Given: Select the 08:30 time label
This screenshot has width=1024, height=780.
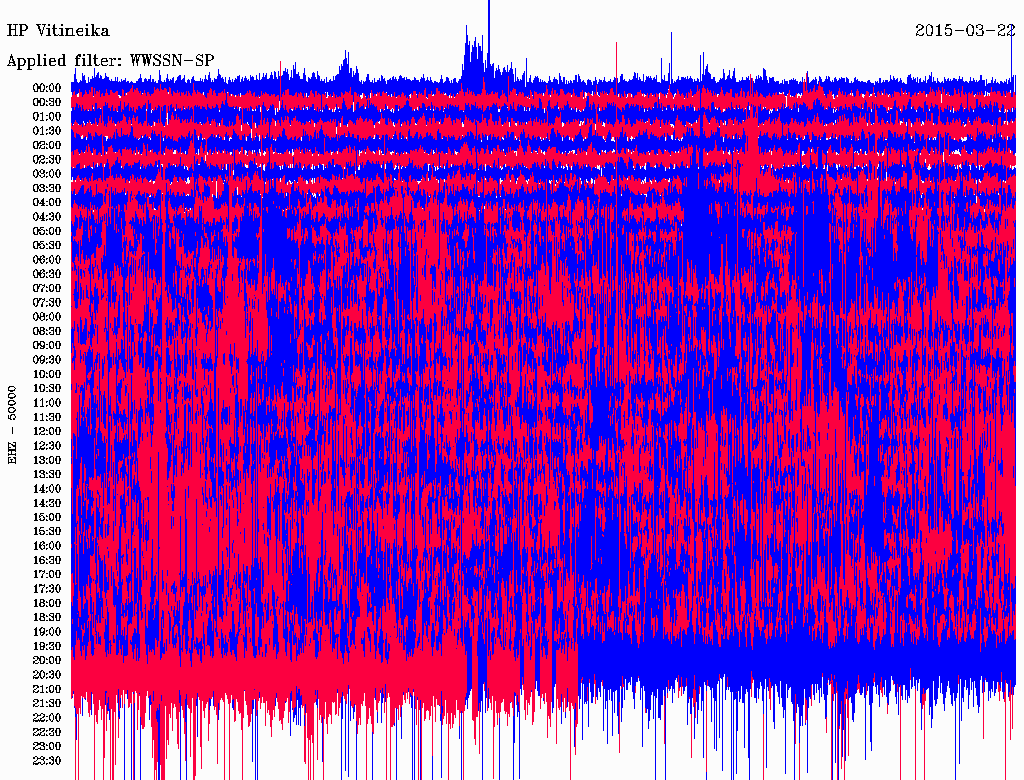Looking at the screenshot, I should [x=47, y=331].
